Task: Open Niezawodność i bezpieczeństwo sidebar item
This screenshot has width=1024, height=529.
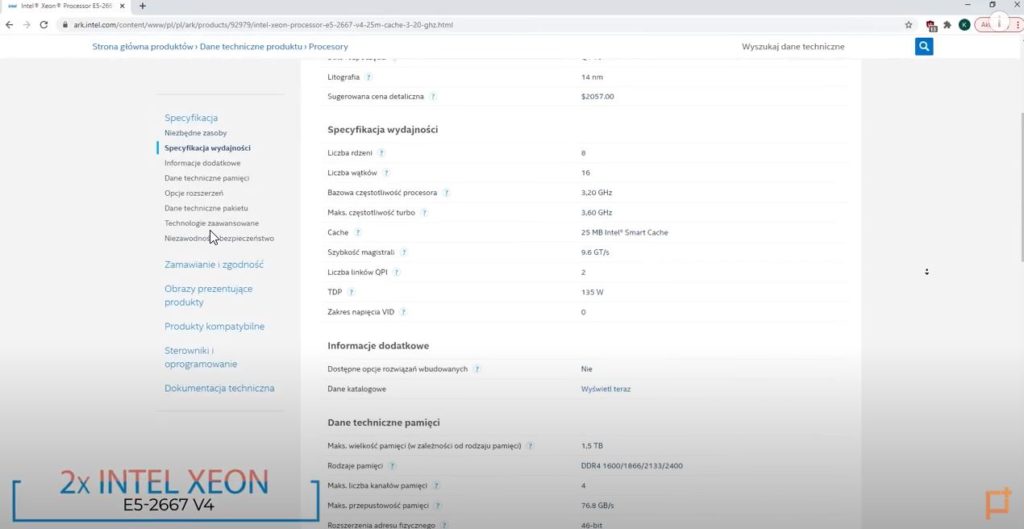Action: point(219,238)
